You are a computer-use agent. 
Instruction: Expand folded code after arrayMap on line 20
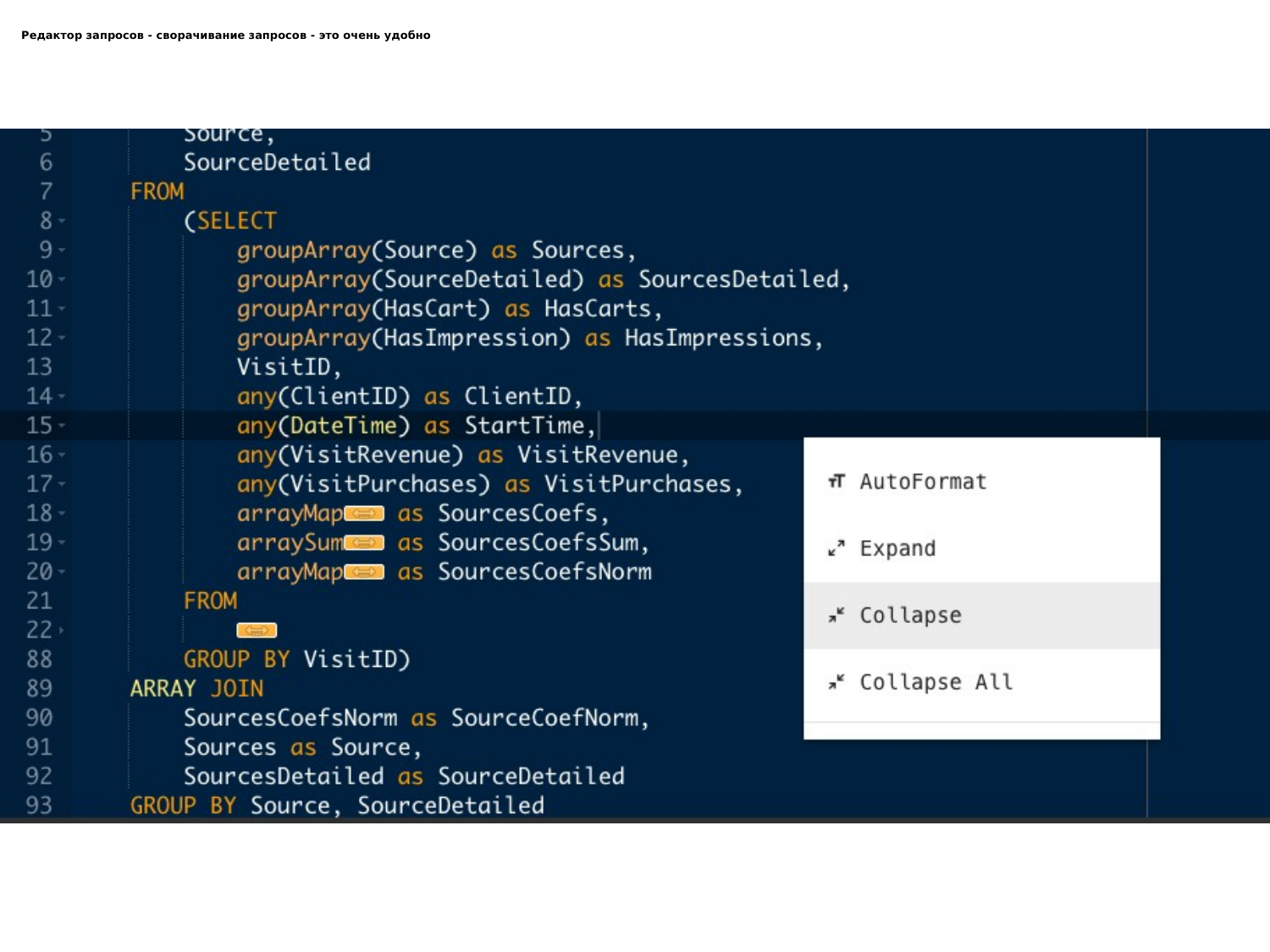tap(364, 573)
